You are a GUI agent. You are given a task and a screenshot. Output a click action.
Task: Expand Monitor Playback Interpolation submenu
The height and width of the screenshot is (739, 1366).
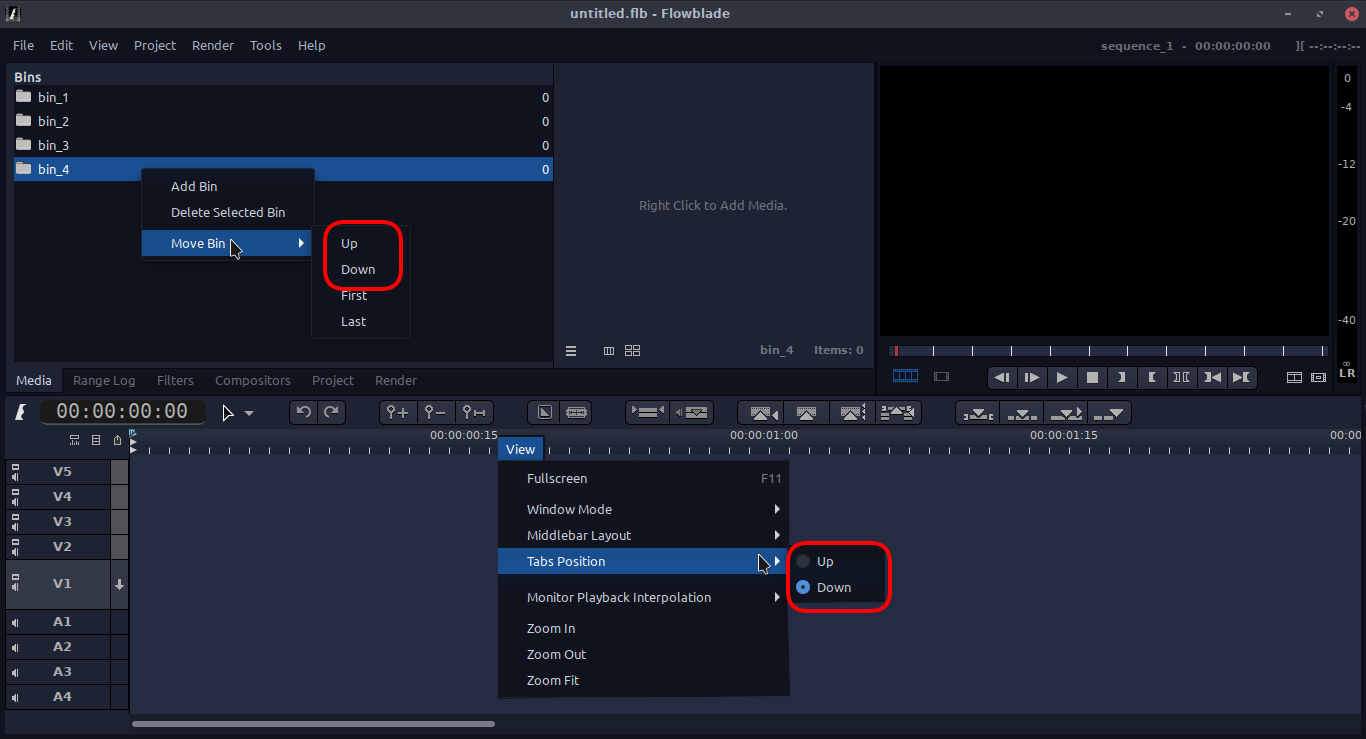[643, 597]
